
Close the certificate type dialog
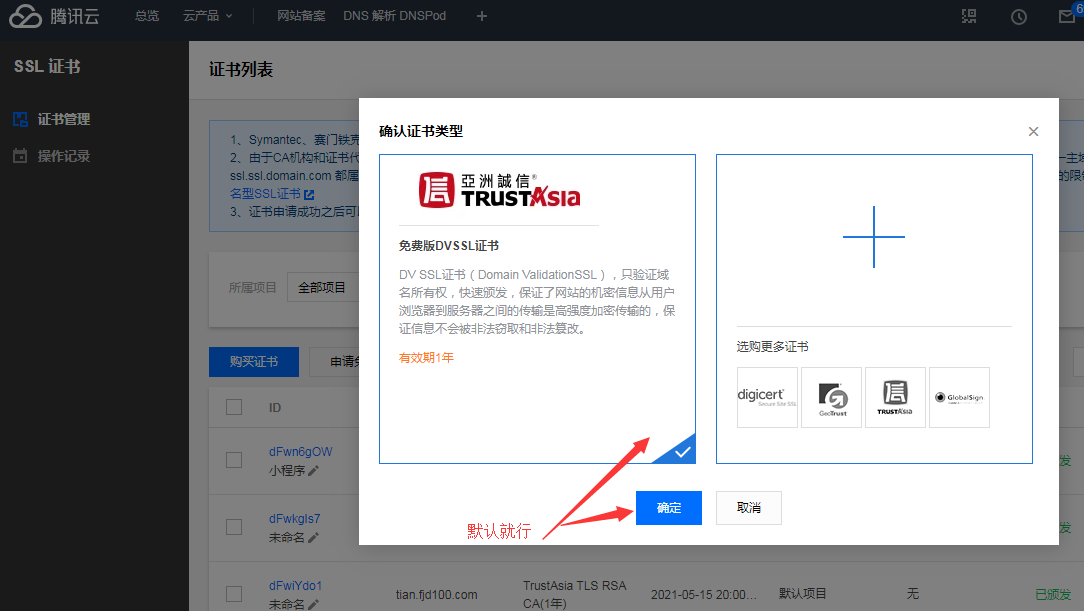coord(1033,131)
